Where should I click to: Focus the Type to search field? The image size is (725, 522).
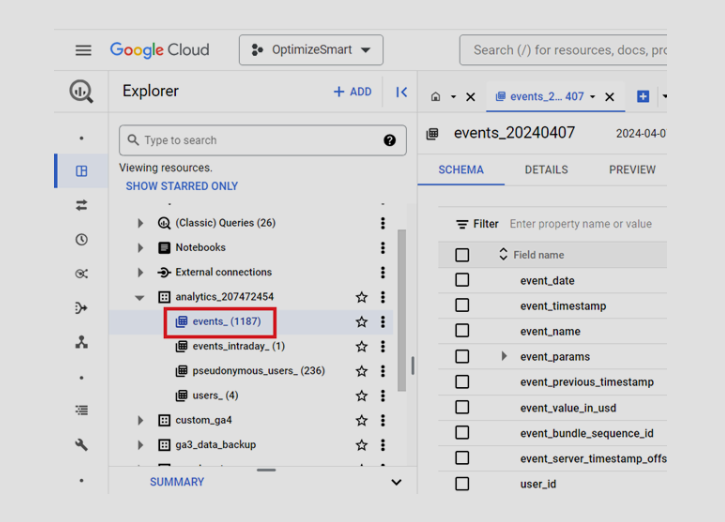263,140
